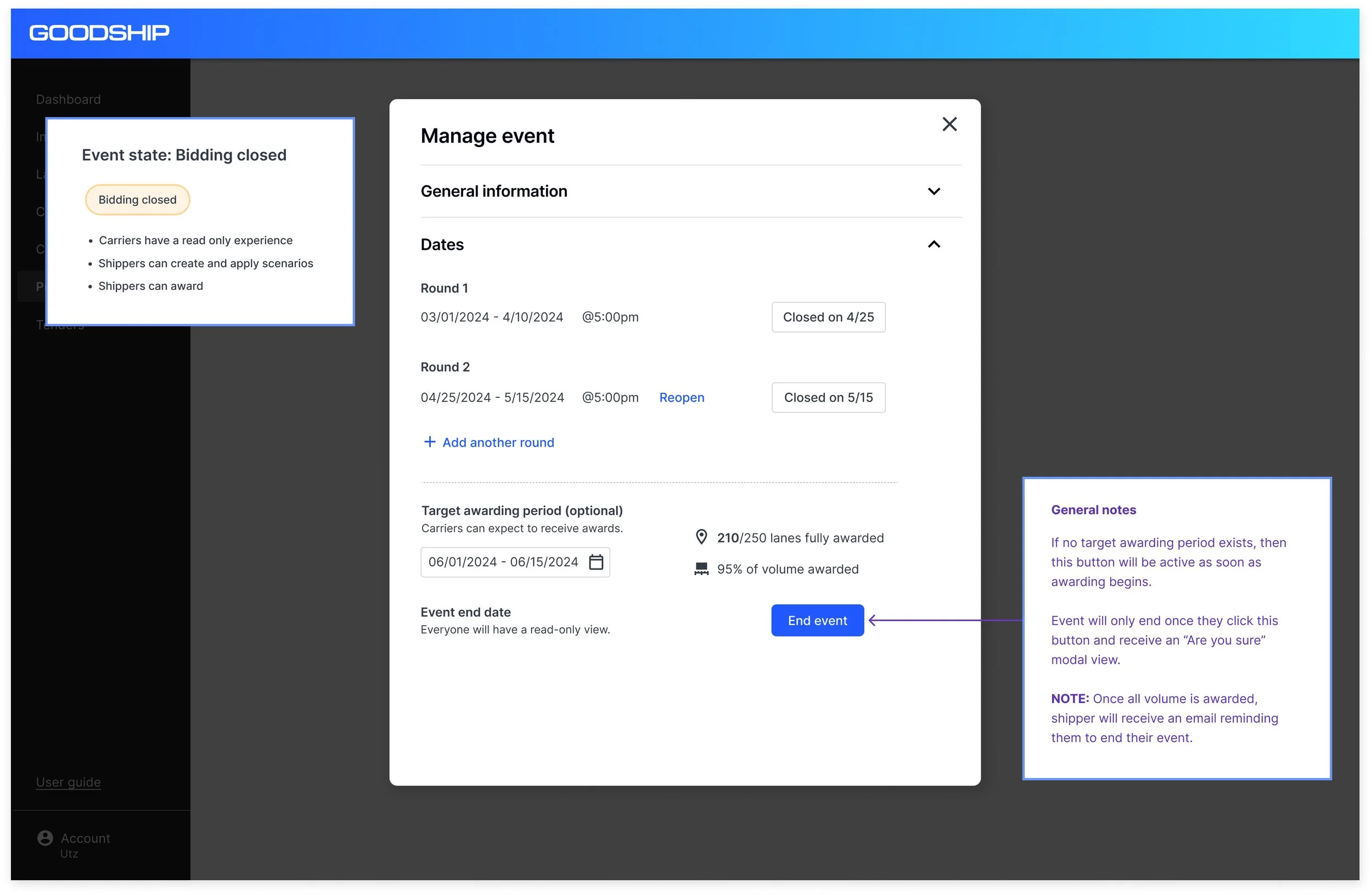
Task: Close the Manage event dialog
Action: click(x=949, y=124)
